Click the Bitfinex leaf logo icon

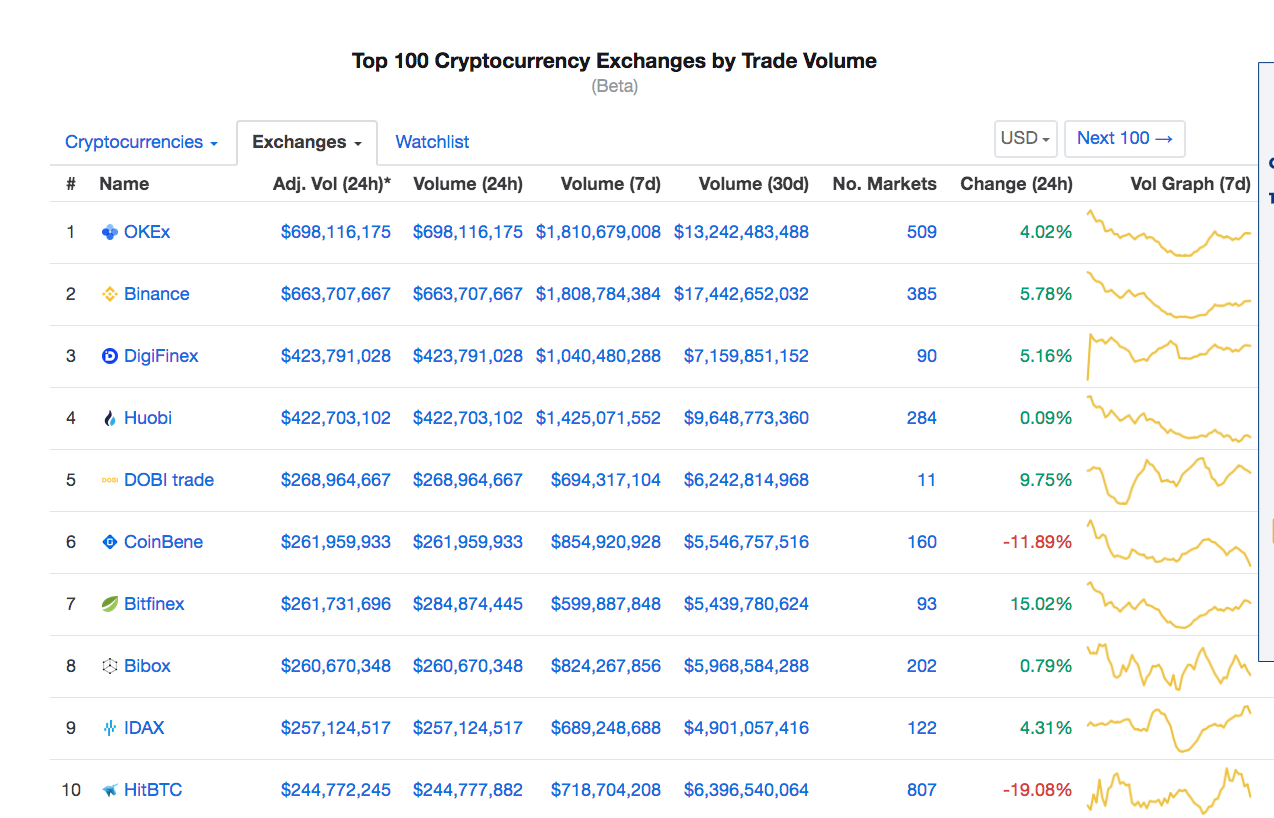coord(110,604)
